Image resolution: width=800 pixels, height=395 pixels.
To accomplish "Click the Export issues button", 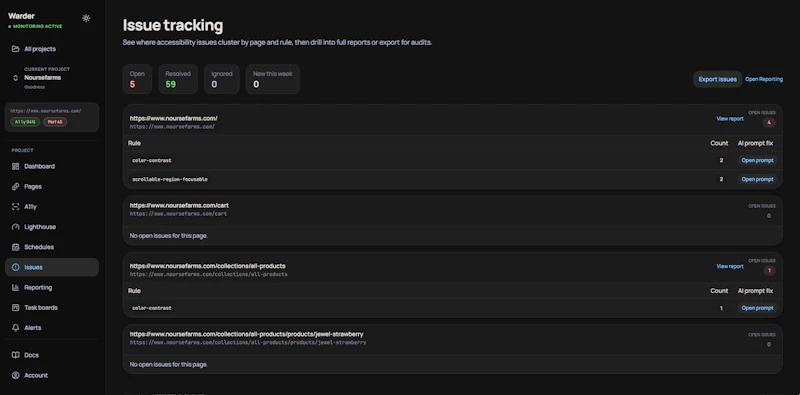I will pyautogui.click(x=717, y=79).
